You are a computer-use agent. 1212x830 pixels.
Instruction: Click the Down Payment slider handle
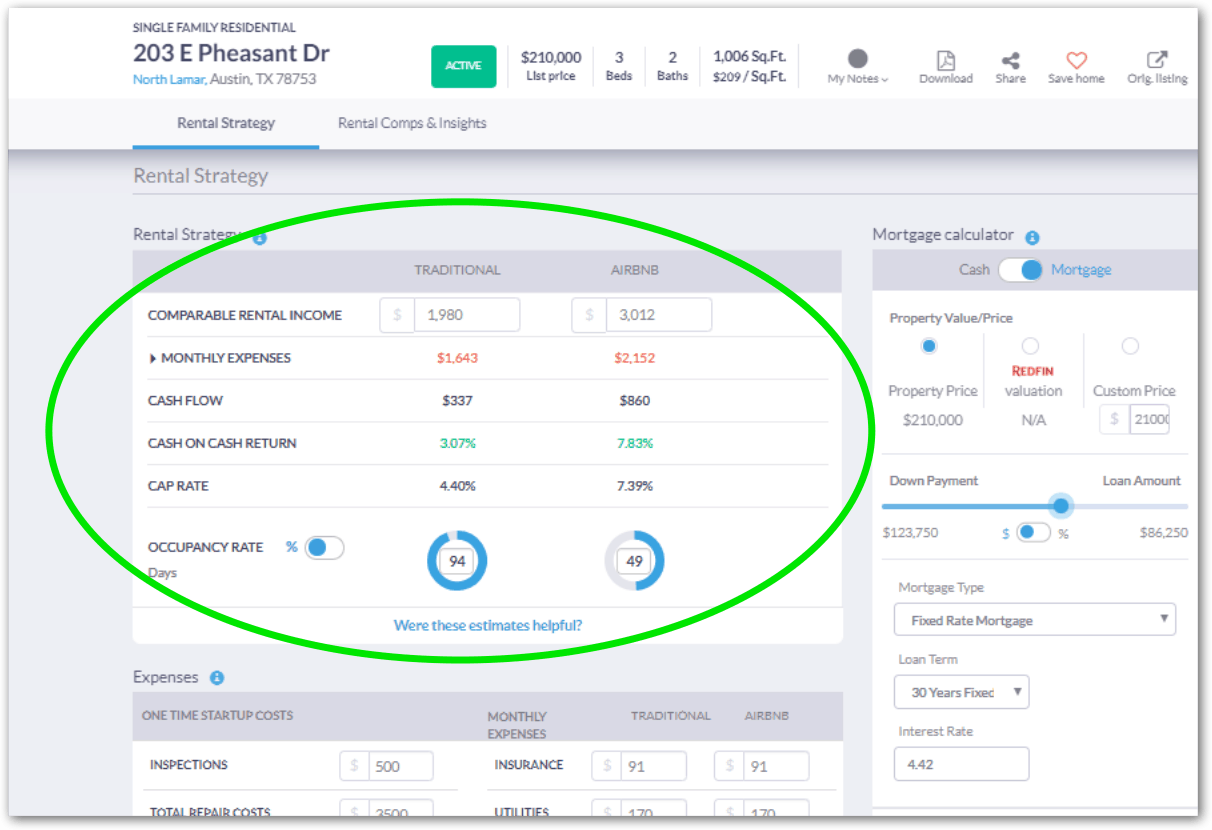[1061, 506]
